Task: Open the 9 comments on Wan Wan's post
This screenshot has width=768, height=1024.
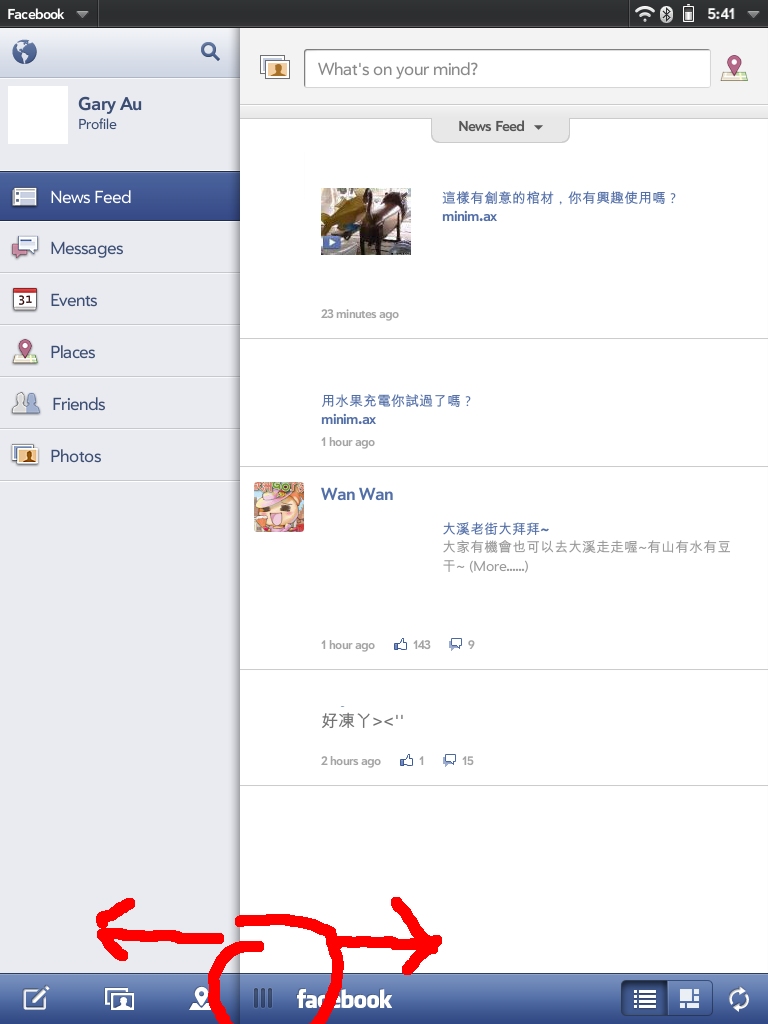Action: 461,645
